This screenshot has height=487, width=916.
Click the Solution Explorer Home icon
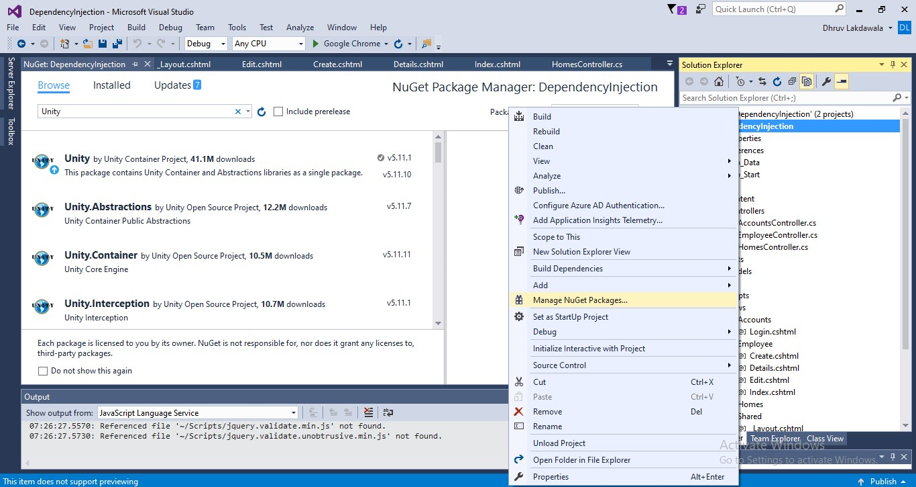coord(719,81)
